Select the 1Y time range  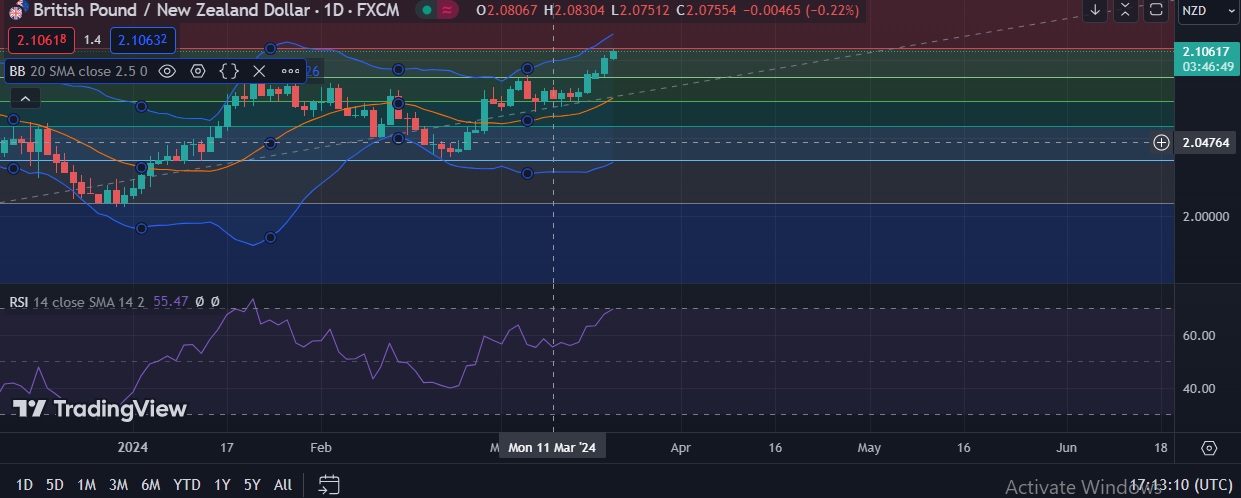click(x=222, y=485)
